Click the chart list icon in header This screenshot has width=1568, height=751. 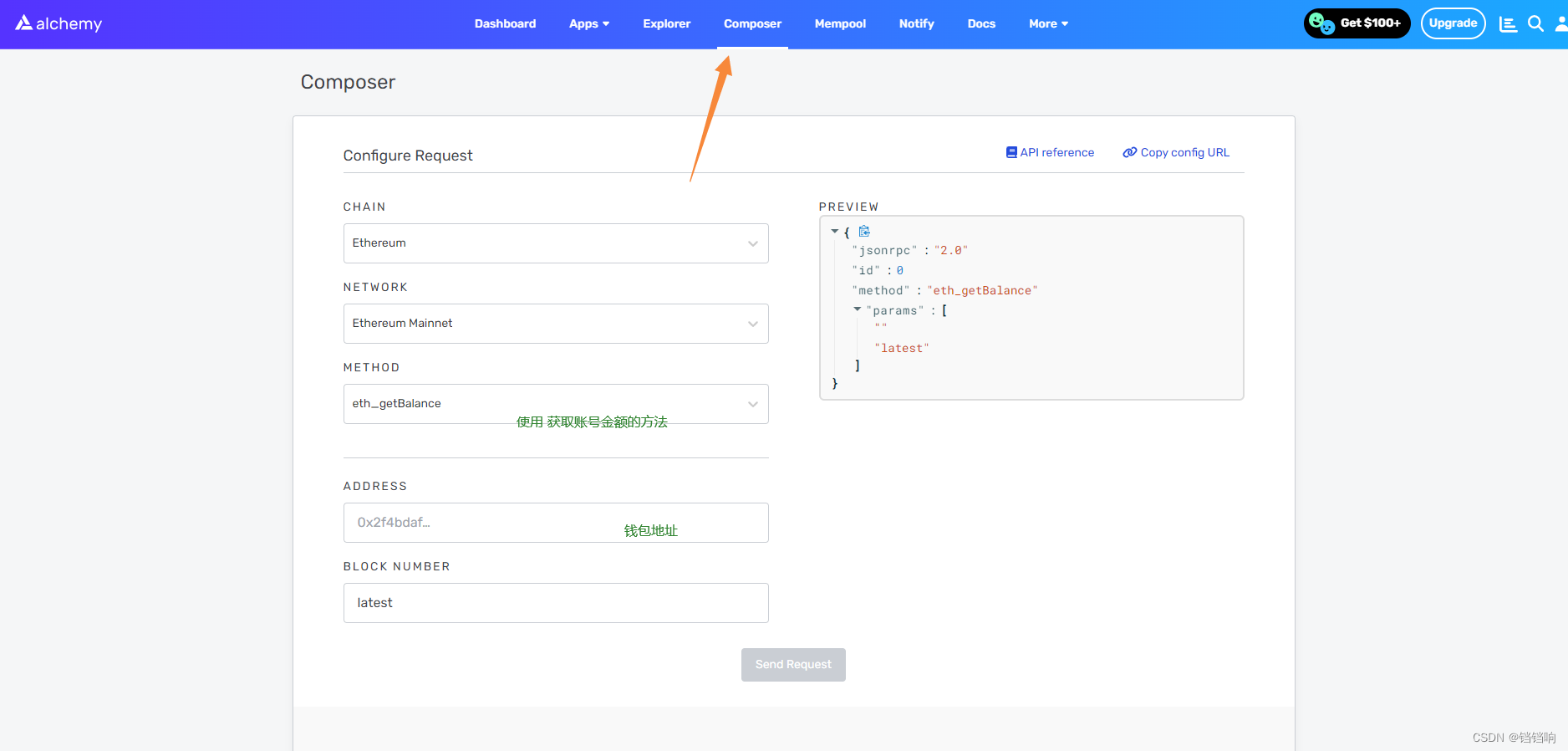coord(1508,24)
